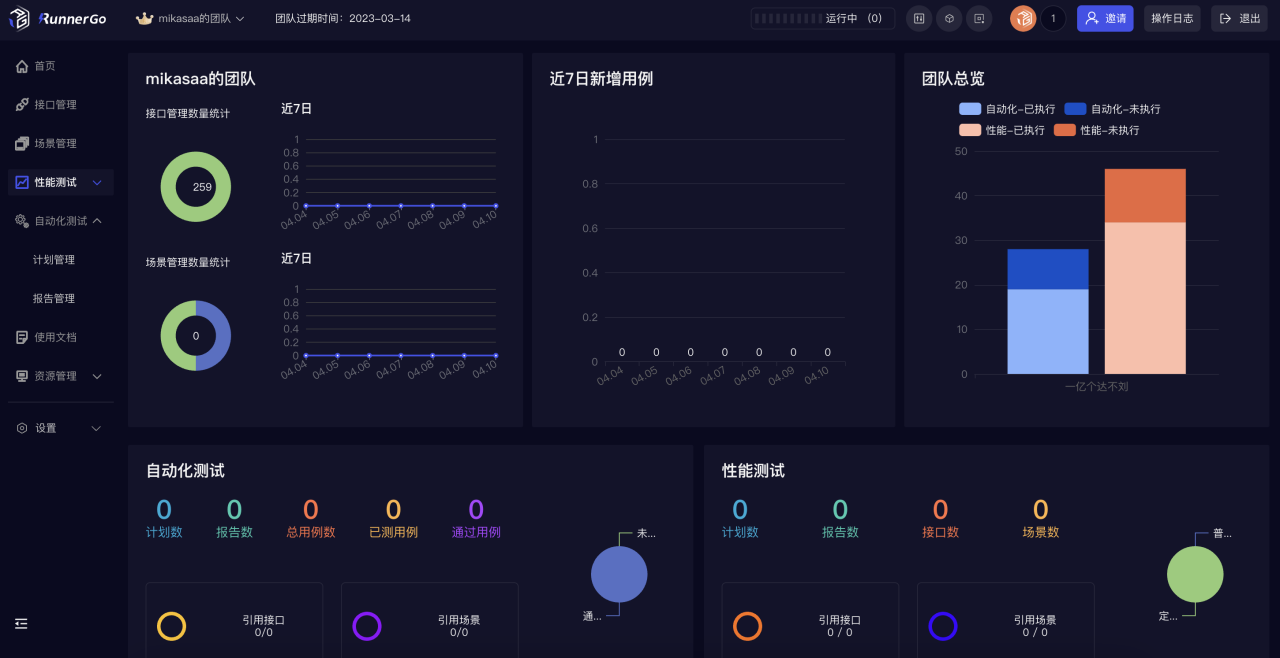Viewport: 1280px width, 658px height.
Task: Expand the 设置 submenu chevron
Action: (x=97, y=428)
